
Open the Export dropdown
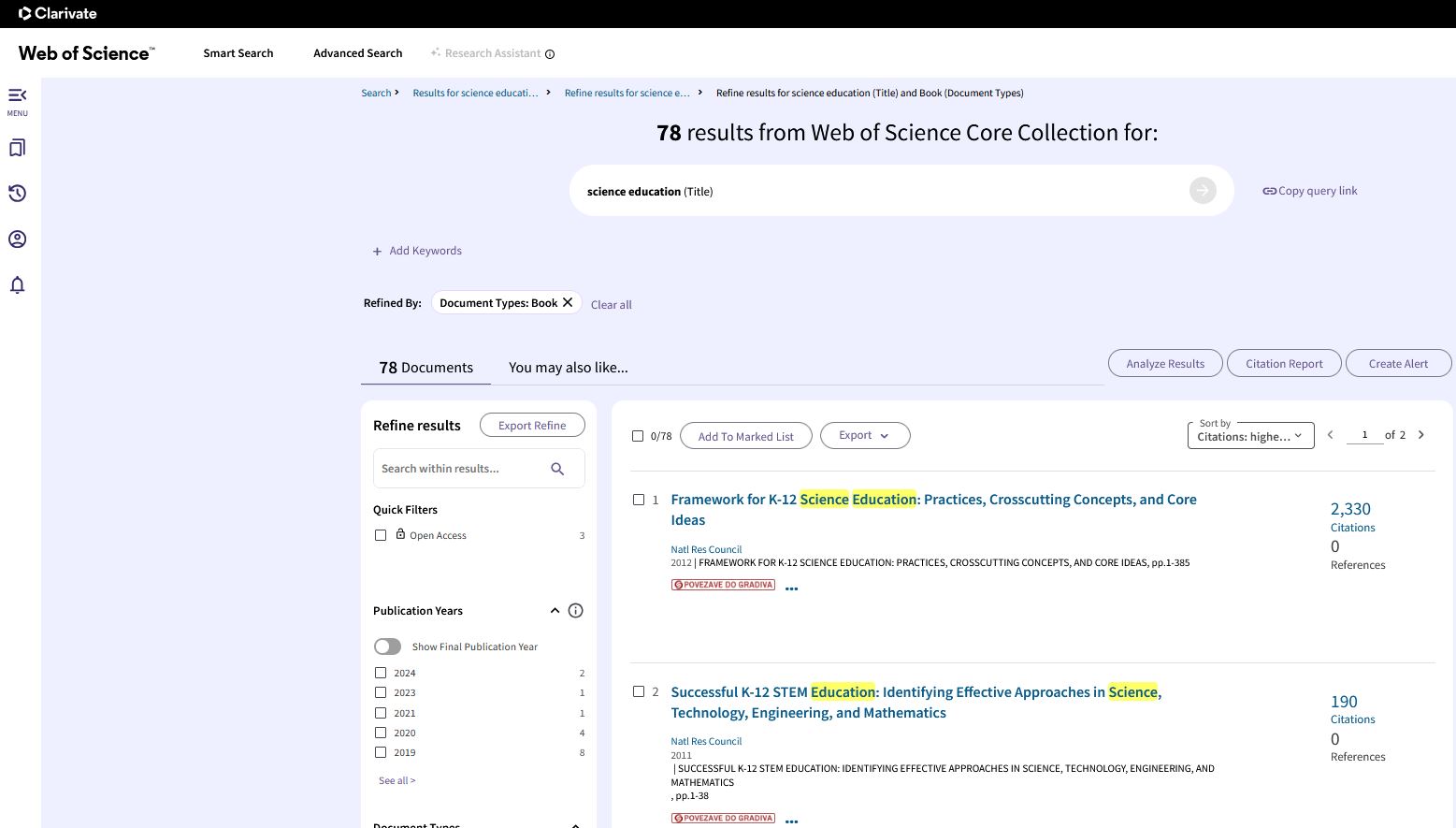tap(865, 435)
